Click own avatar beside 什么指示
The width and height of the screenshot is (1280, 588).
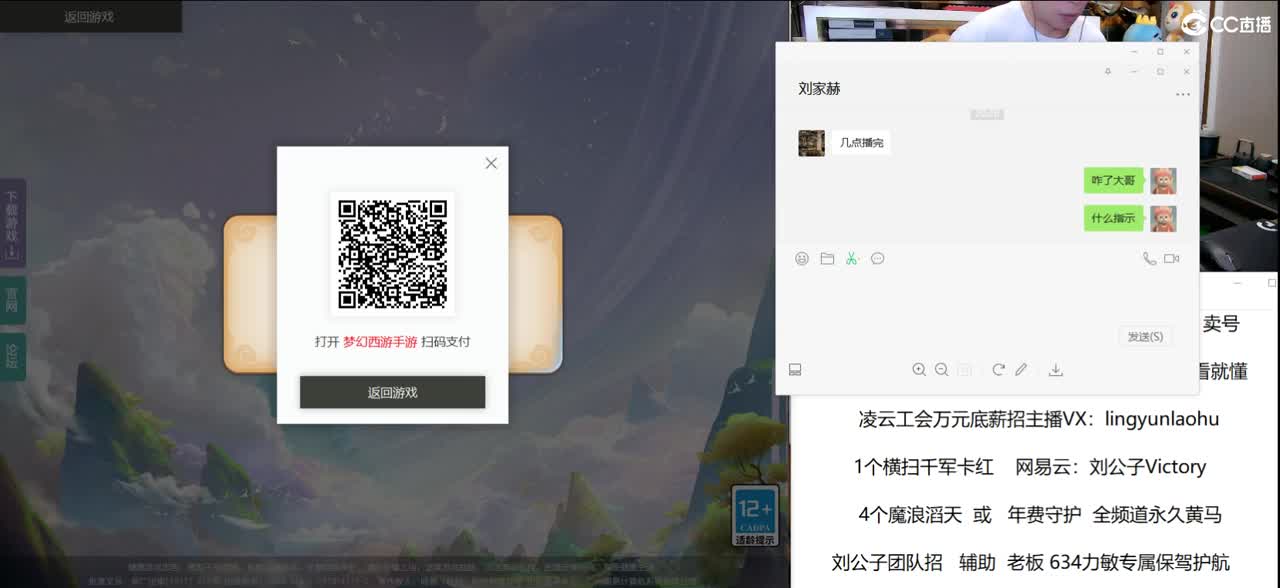point(1163,218)
